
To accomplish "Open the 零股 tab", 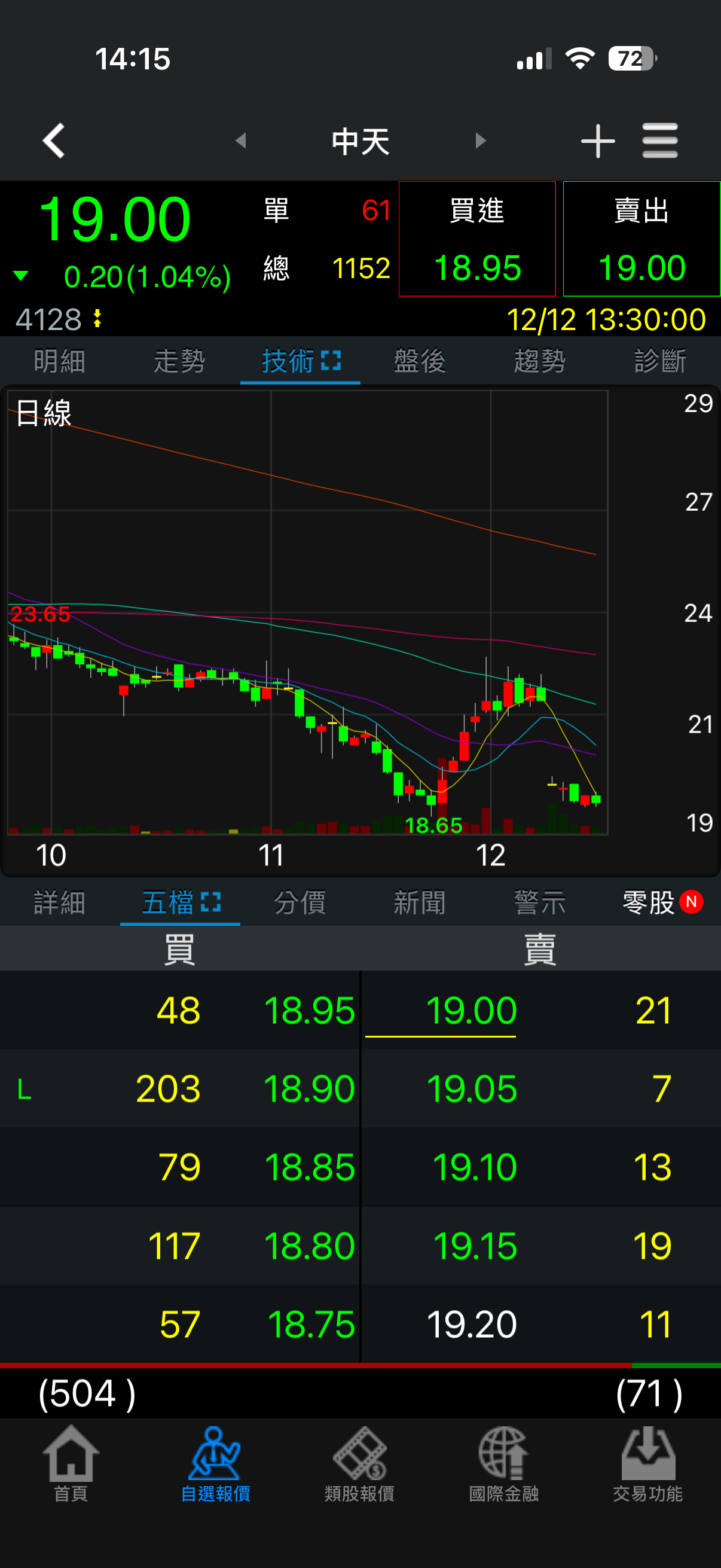I will 649,902.
